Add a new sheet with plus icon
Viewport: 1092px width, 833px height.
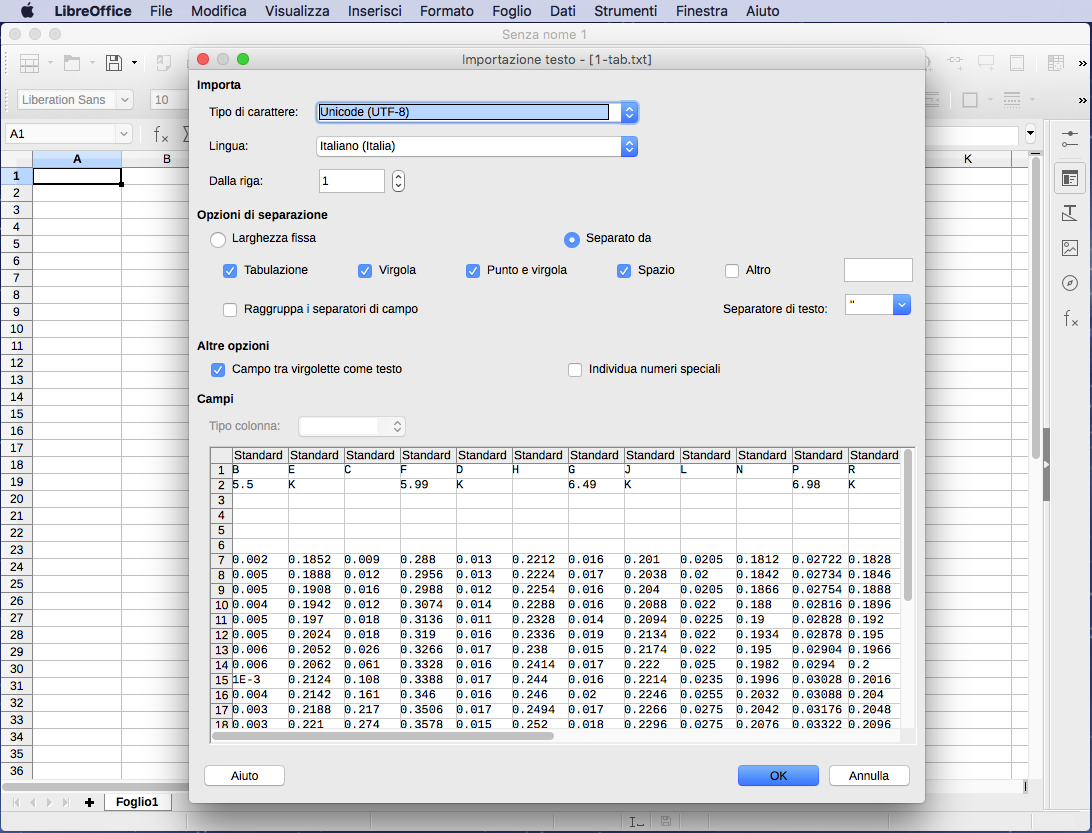(x=90, y=802)
